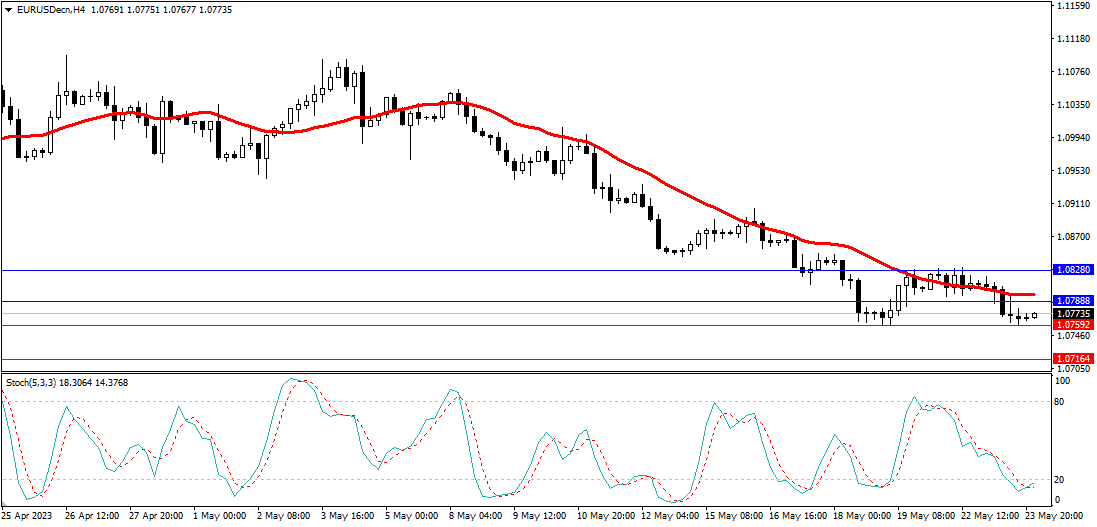The image size is (1097, 527).
Task: Click the stochastic scale value 20
Action: [1059, 479]
